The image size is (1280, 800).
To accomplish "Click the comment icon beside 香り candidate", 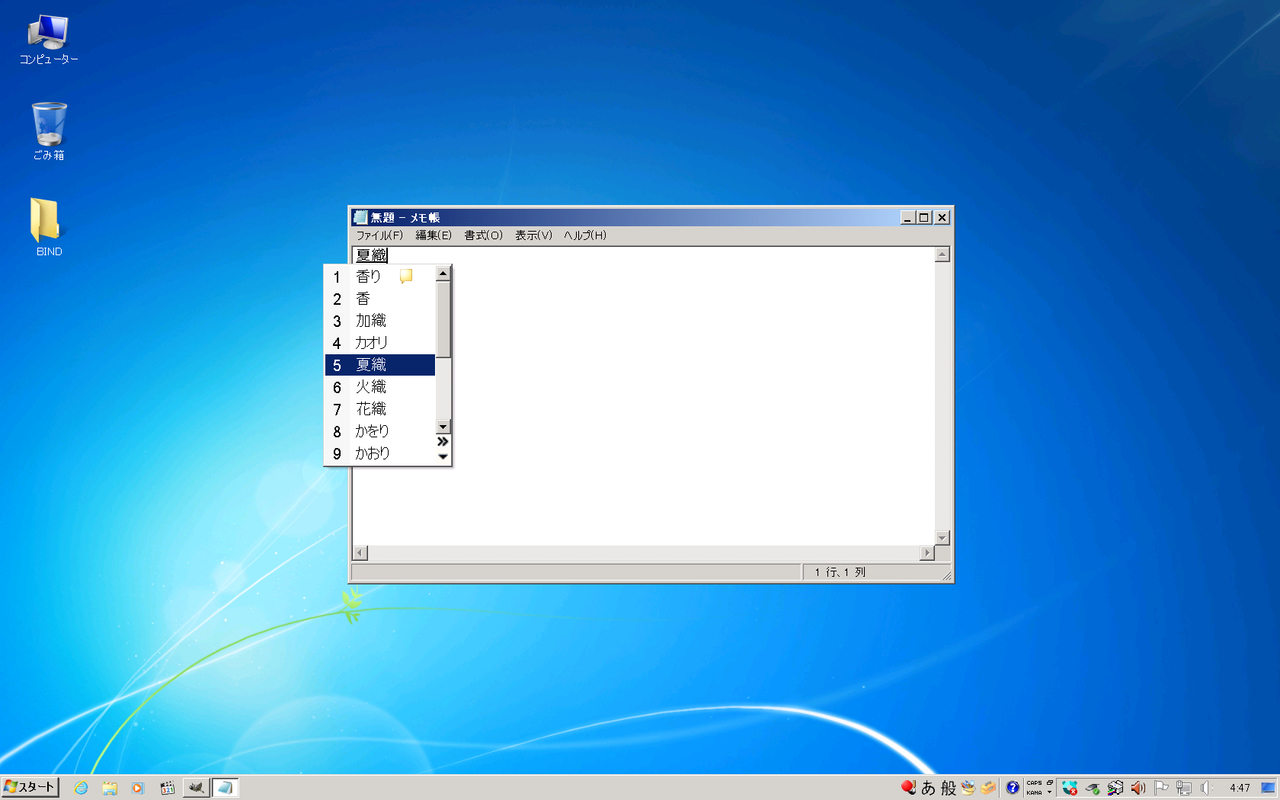I will (x=406, y=276).
